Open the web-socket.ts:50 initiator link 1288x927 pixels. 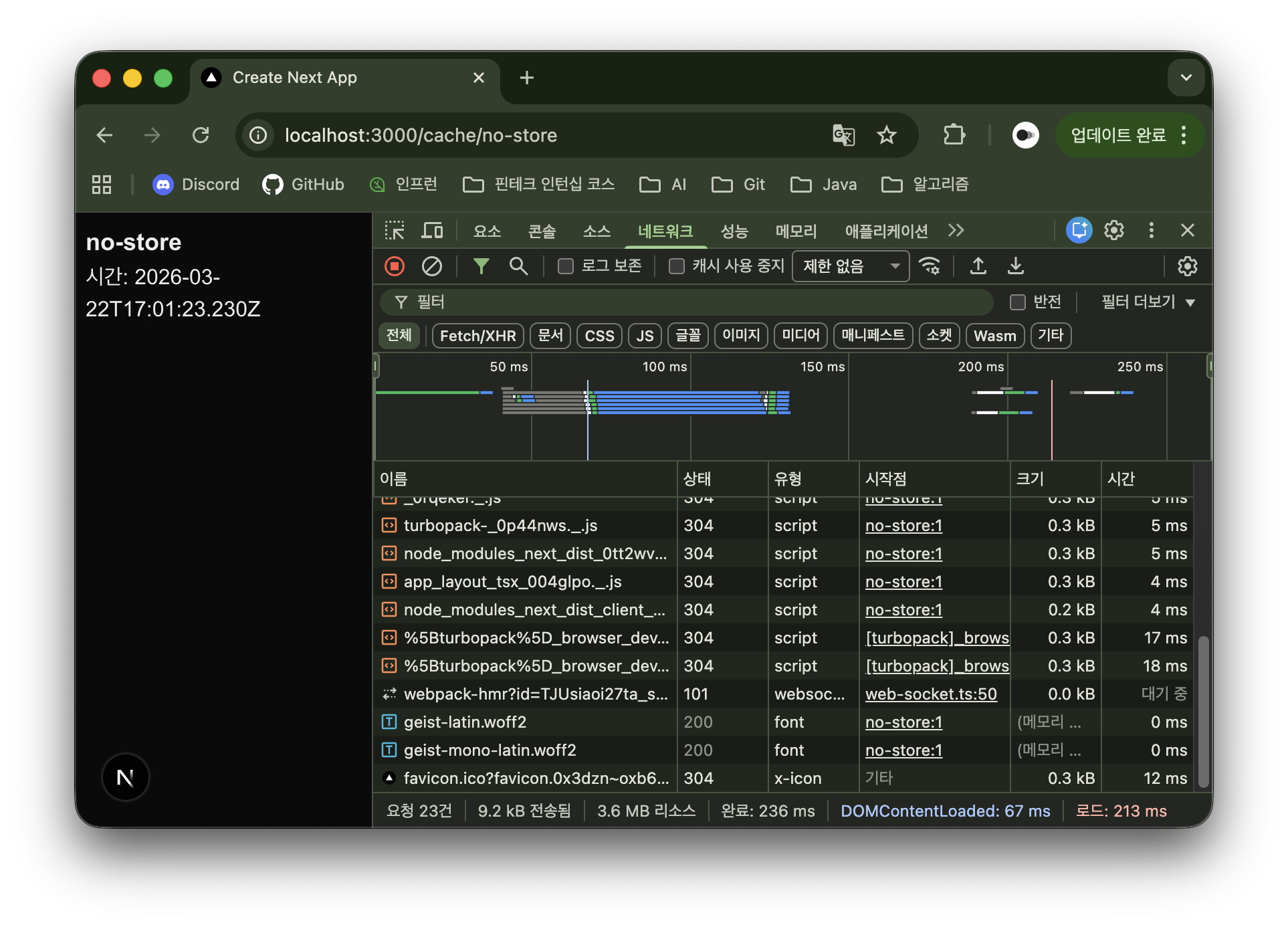930,694
